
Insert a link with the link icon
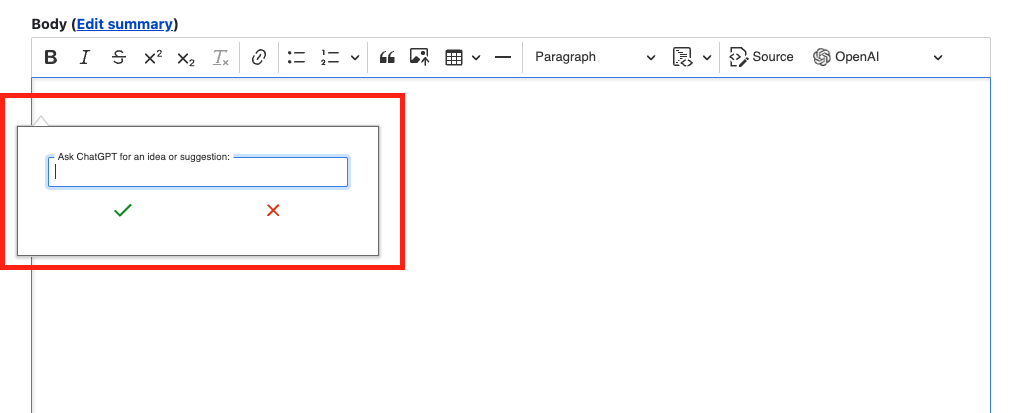pos(259,57)
